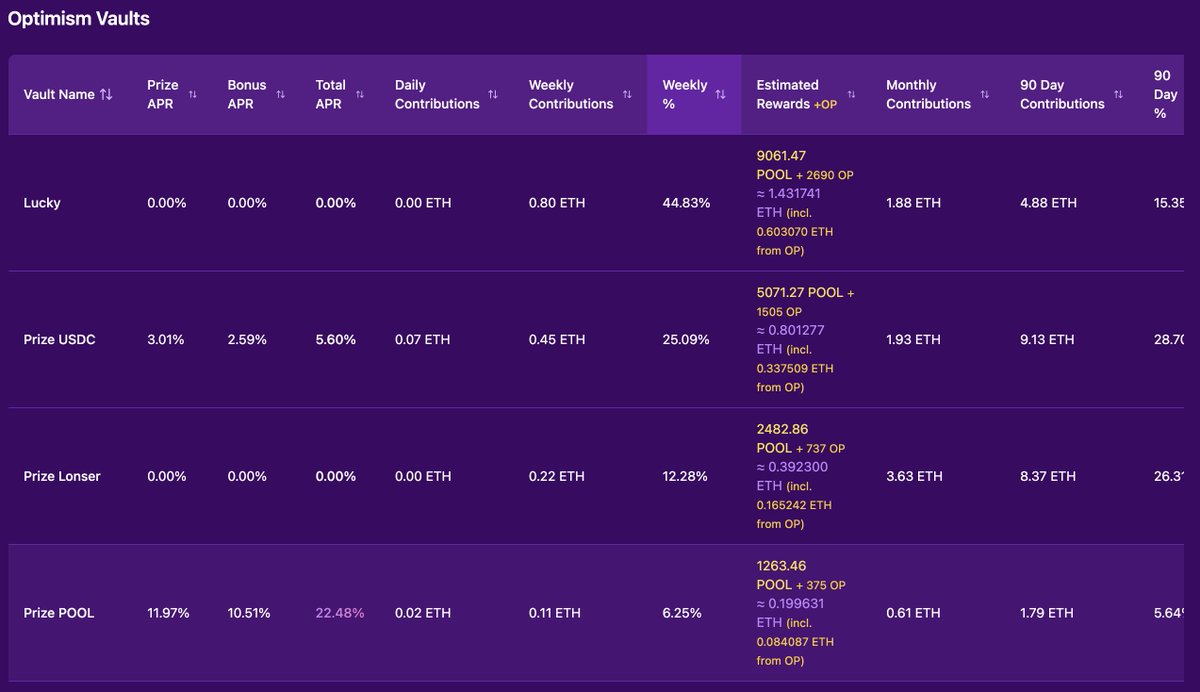1200x692 pixels.
Task: Open the Prize USDC vault name
Action: 61,340
